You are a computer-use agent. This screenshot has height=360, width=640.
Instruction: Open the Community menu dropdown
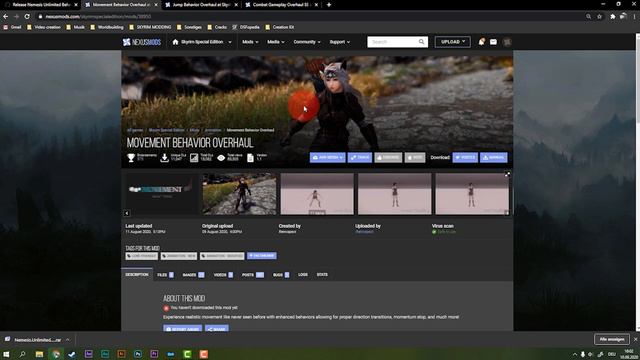pos(307,42)
